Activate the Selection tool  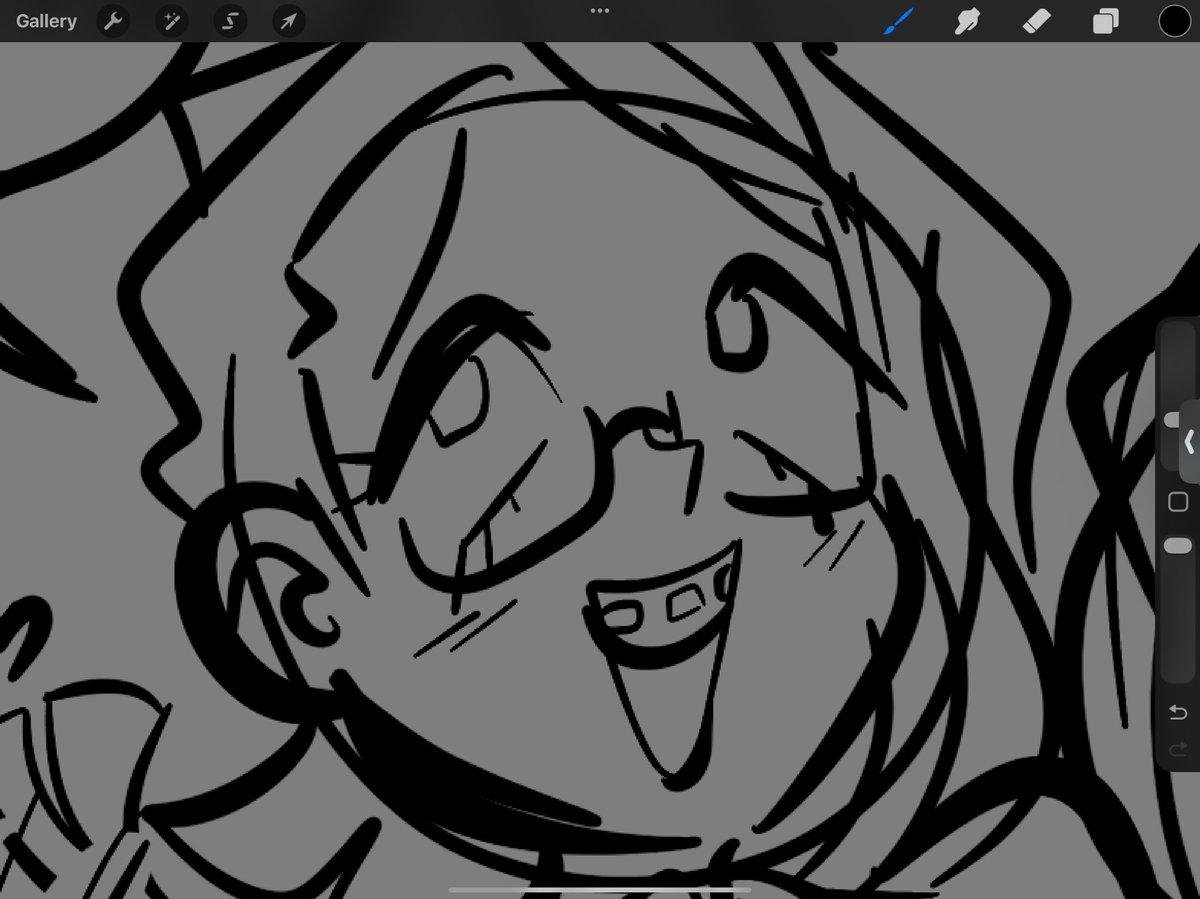point(230,21)
